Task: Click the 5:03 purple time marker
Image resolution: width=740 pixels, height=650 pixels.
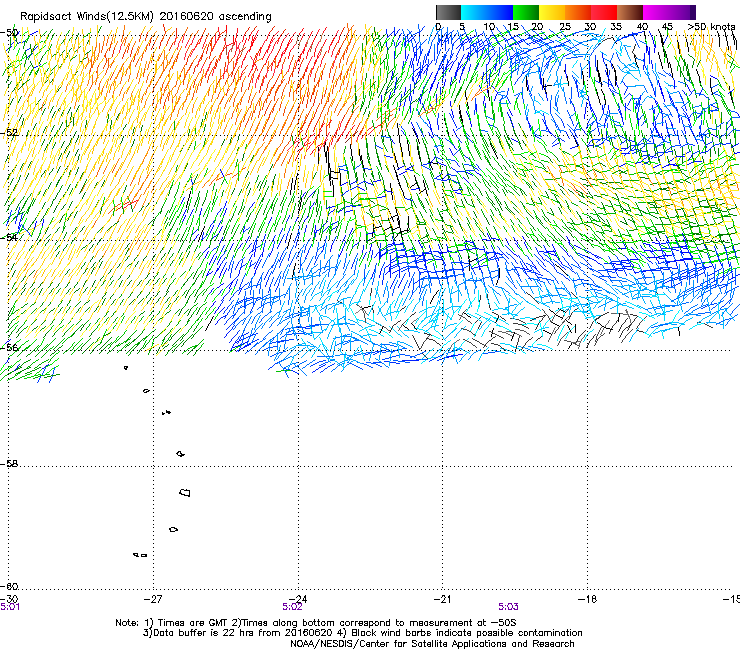Action: point(508,607)
